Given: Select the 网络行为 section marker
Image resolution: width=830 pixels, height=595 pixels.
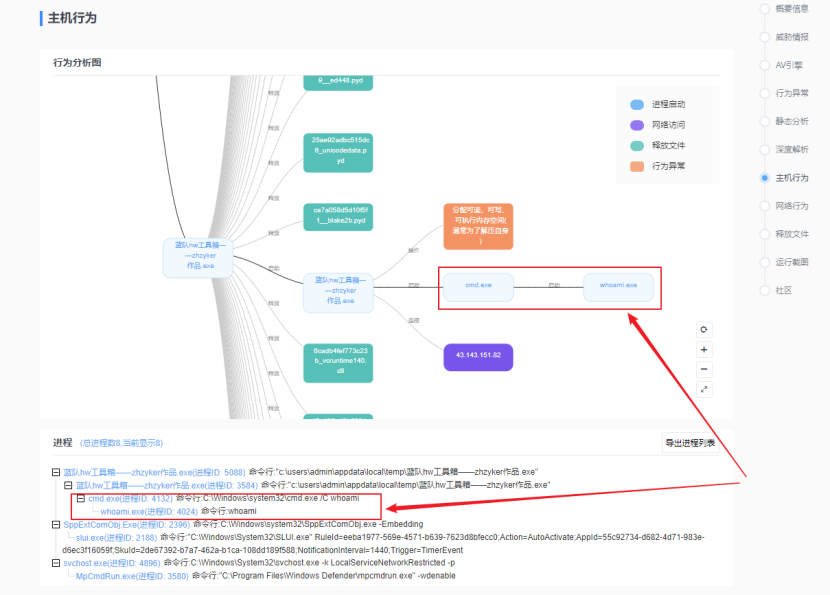Looking at the screenshot, I should [x=765, y=206].
